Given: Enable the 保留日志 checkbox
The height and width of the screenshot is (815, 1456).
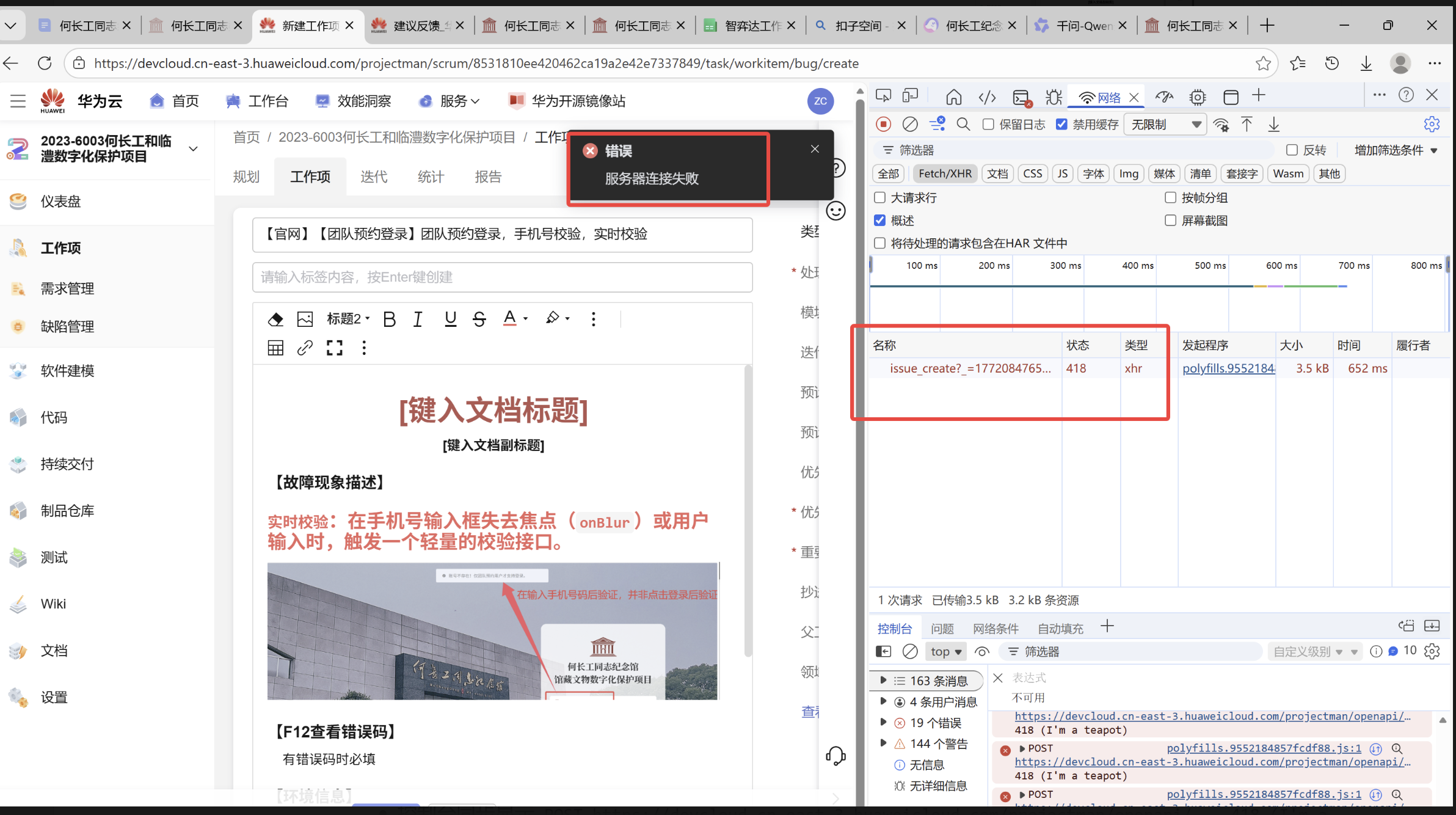Looking at the screenshot, I should (x=988, y=125).
